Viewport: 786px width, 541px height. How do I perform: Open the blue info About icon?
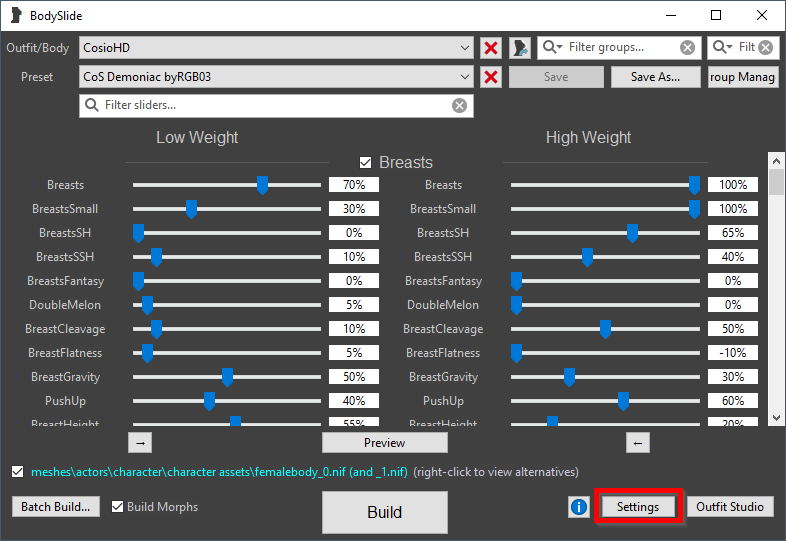tap(578, 507)
